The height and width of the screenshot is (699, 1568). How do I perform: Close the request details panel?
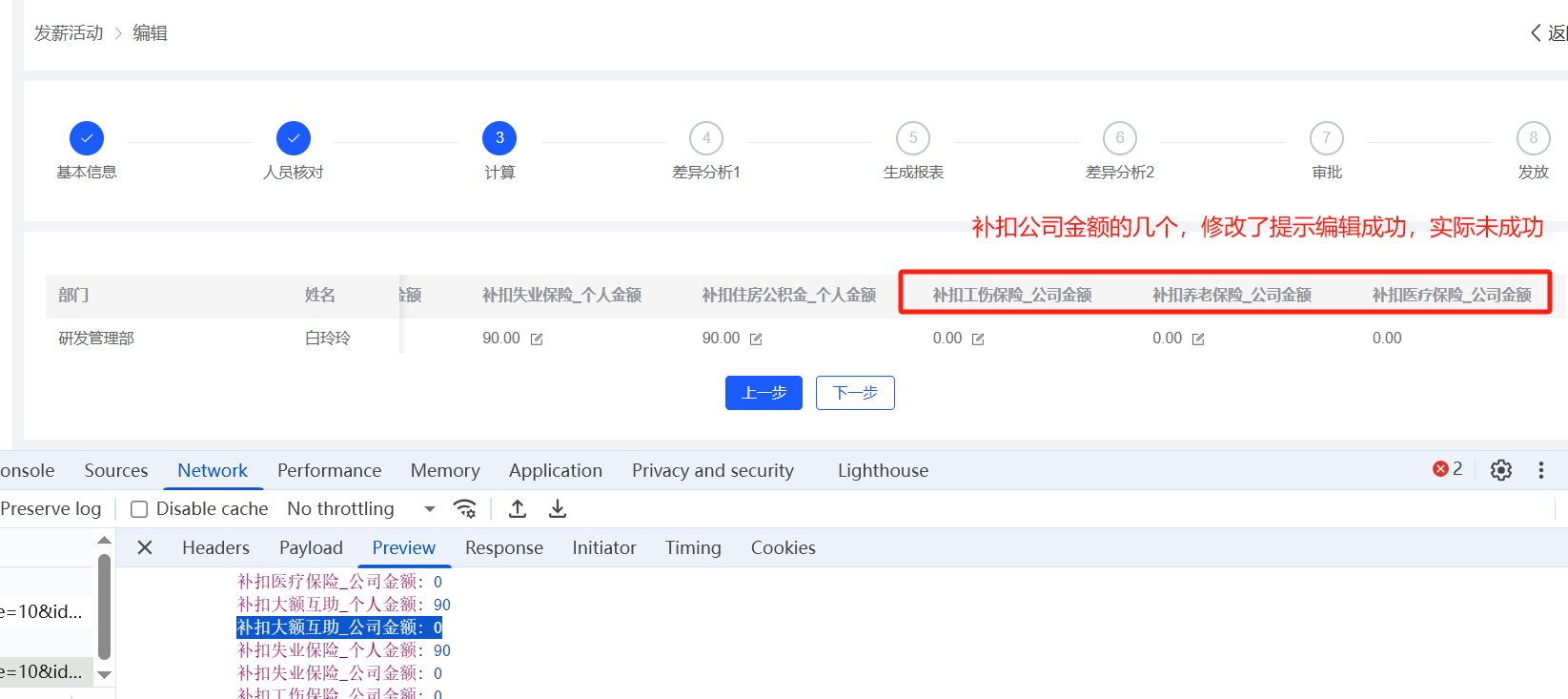tap(145, 547)
